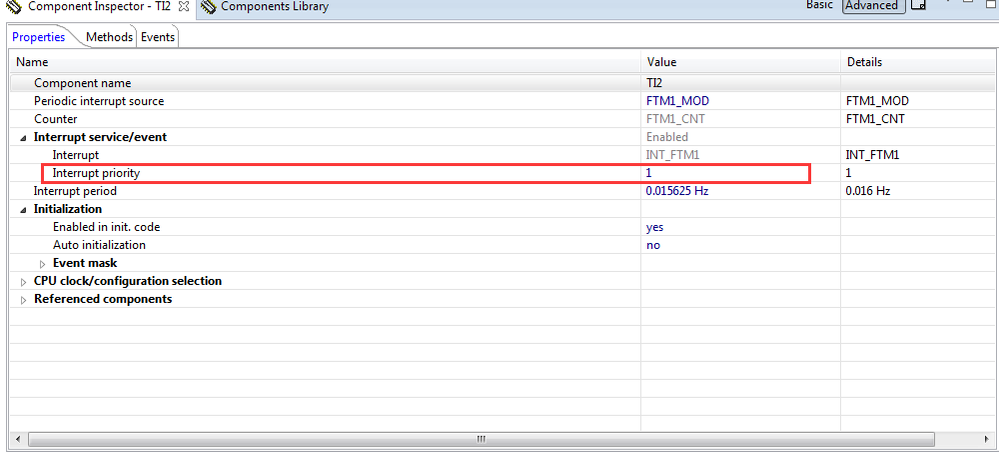This screenshot has height=452, width=999.
Task: Toggle the Enabled in init. code yes value
Action: (740, 227)
